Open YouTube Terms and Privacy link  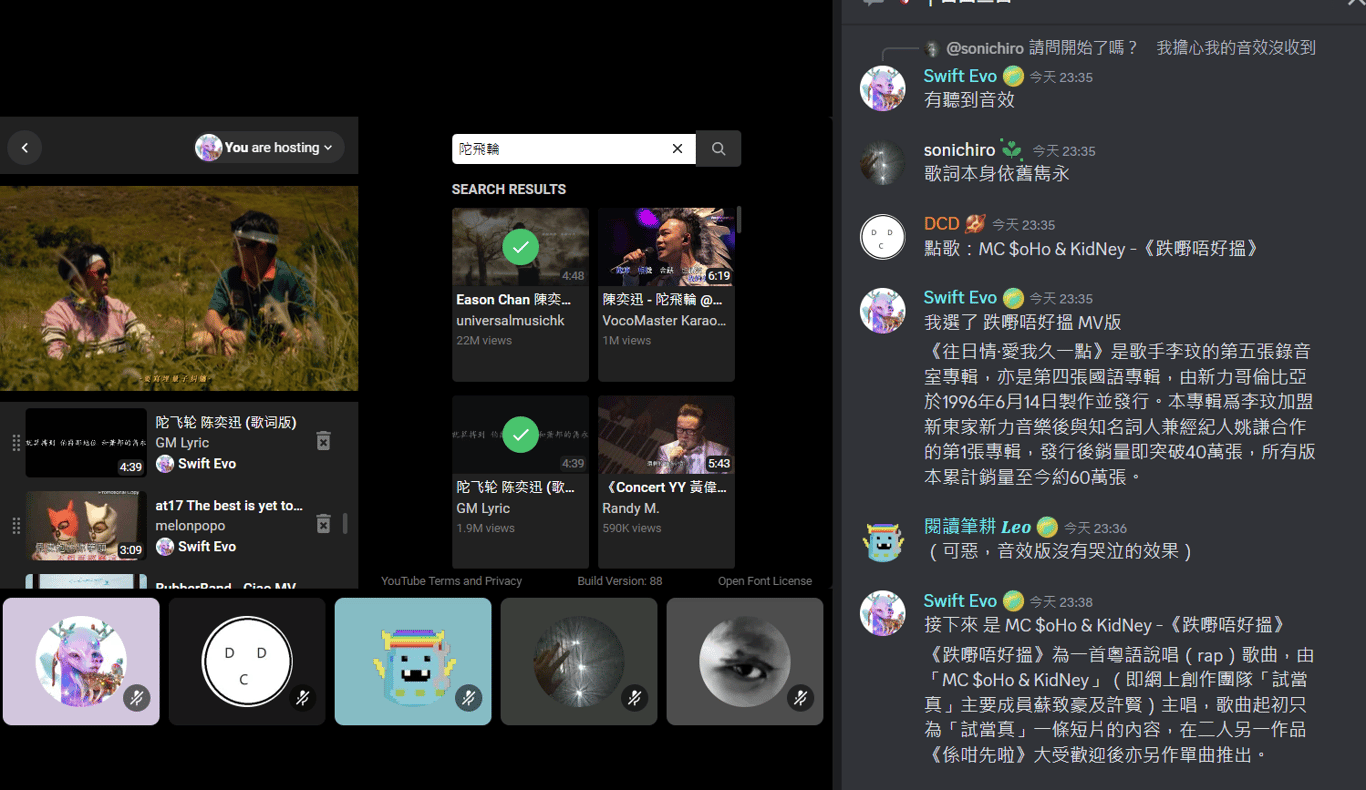[451, 581]
